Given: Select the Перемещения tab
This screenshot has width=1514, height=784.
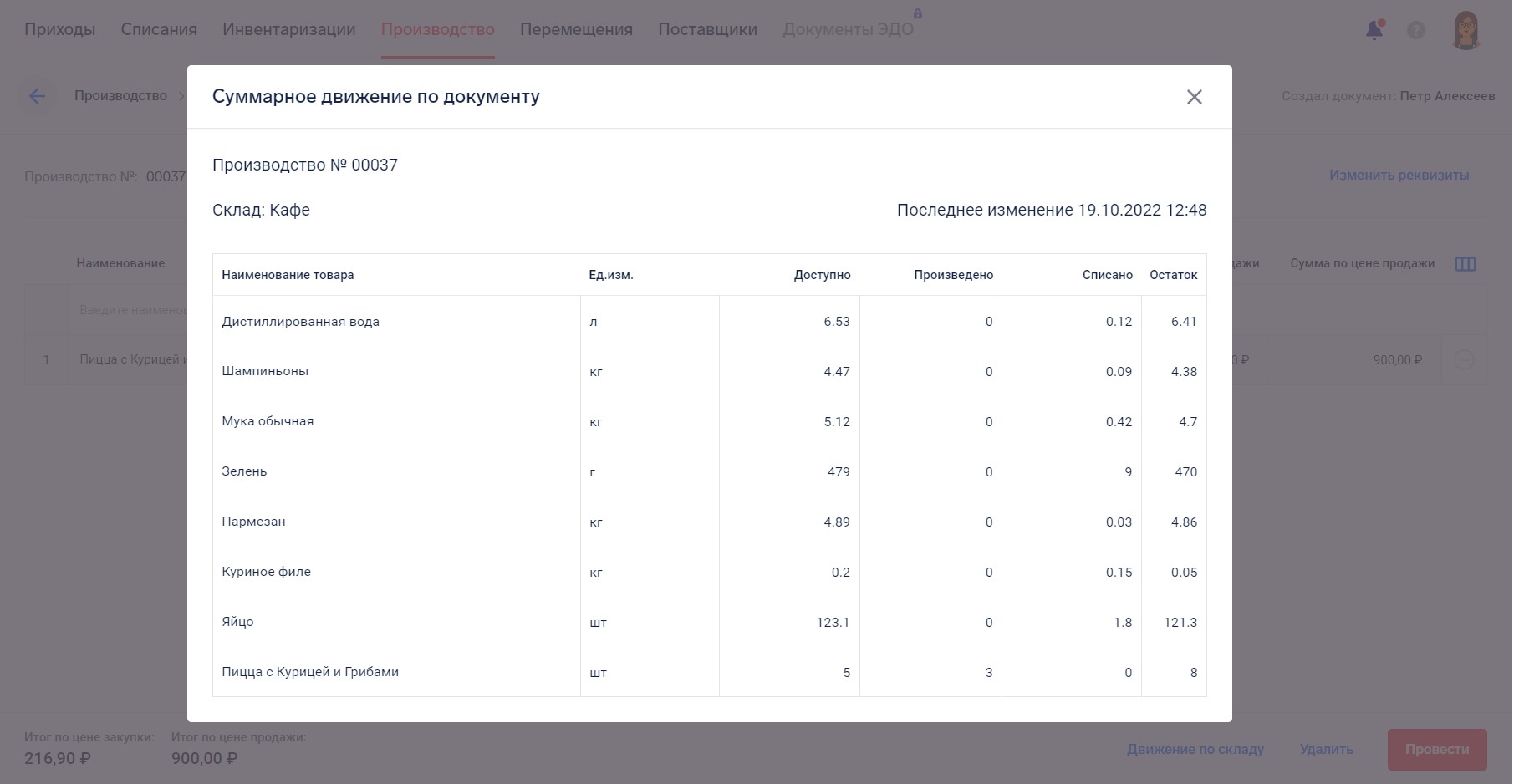Looking at the screenshot, I should click(576, 29).
